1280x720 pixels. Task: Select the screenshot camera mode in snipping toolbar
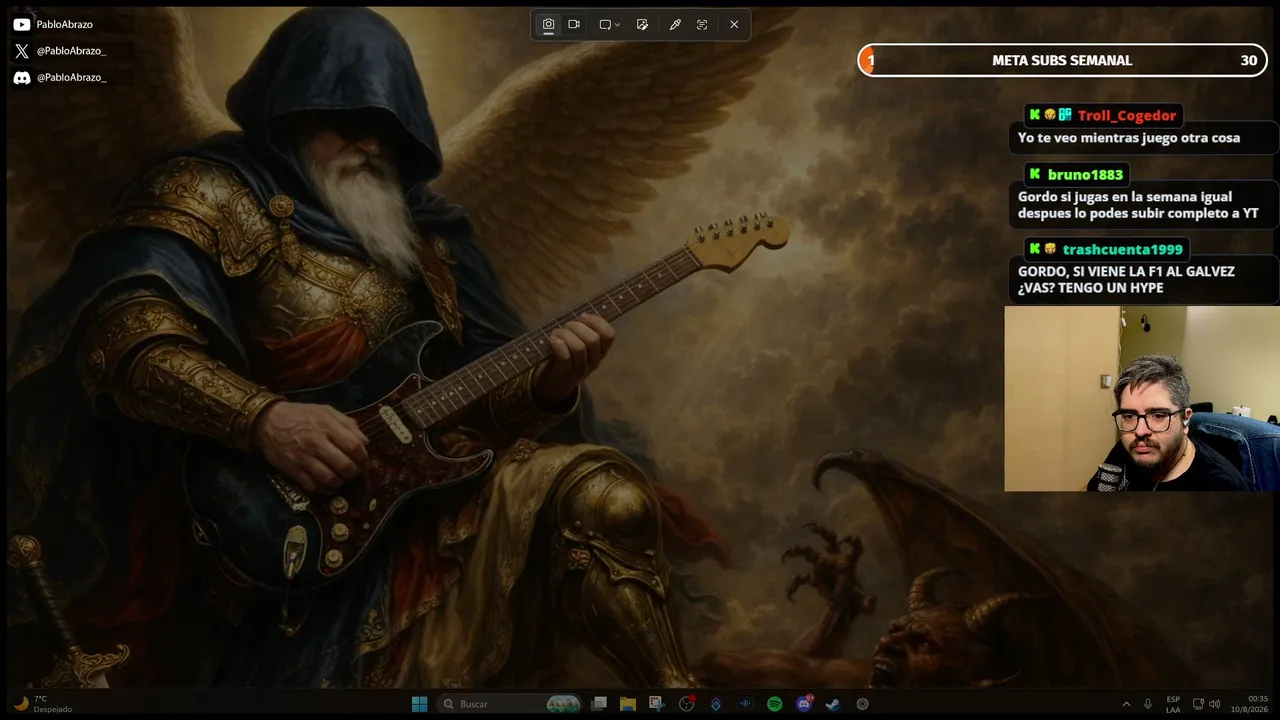[548, 25]
